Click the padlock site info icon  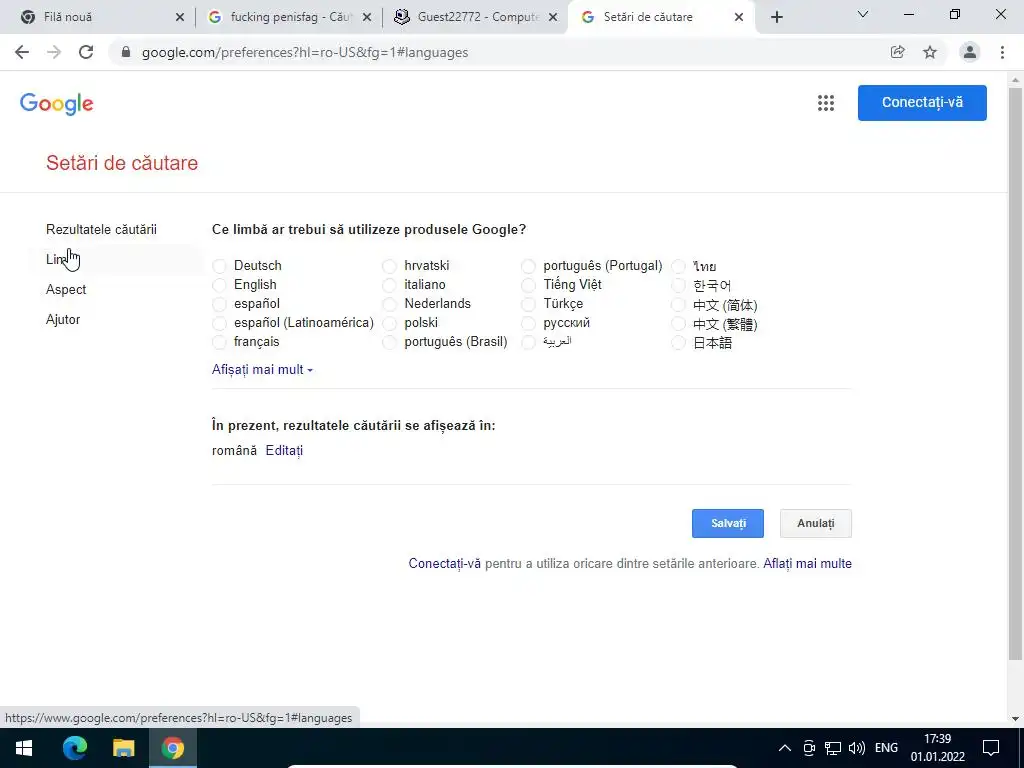click(126, 52)
